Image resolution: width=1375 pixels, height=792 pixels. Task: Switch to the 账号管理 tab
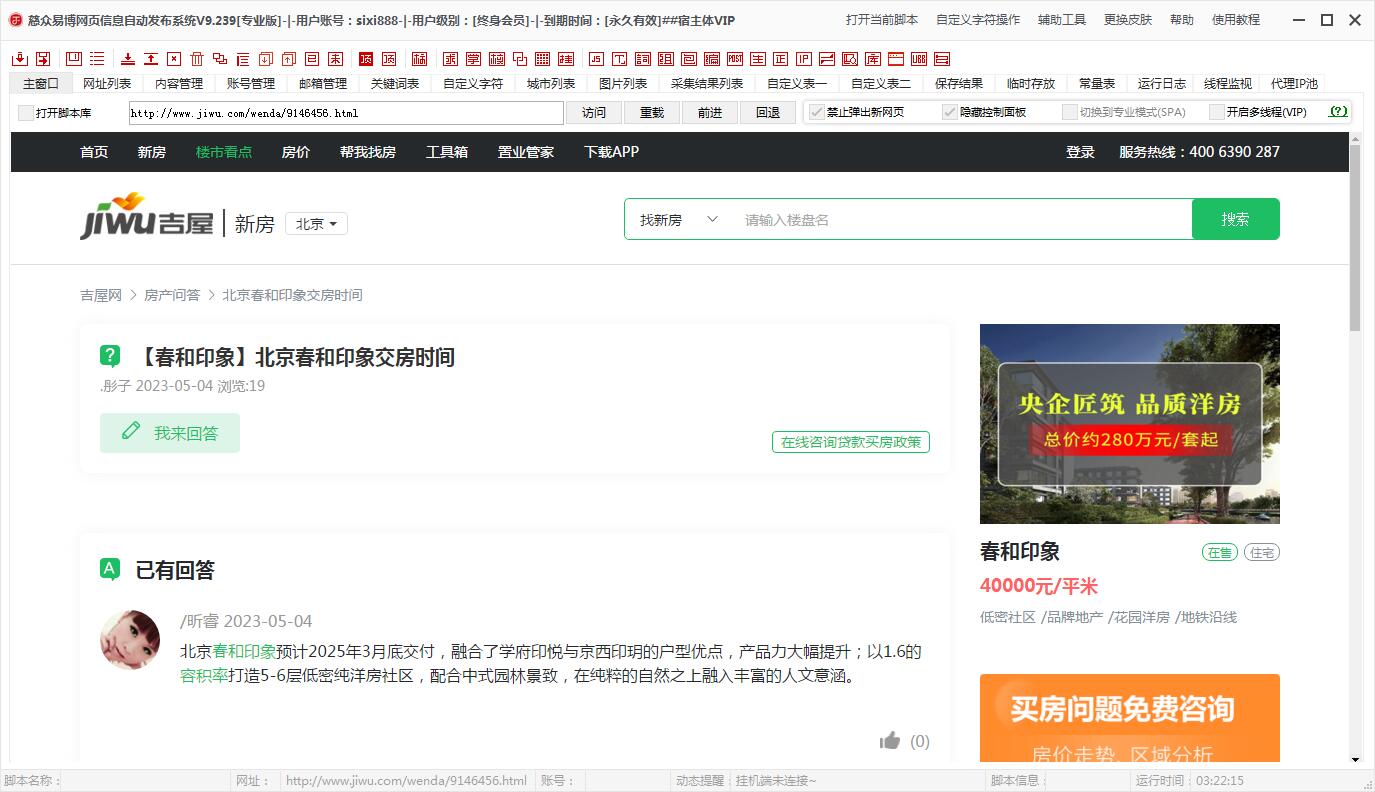coord(251,84)
